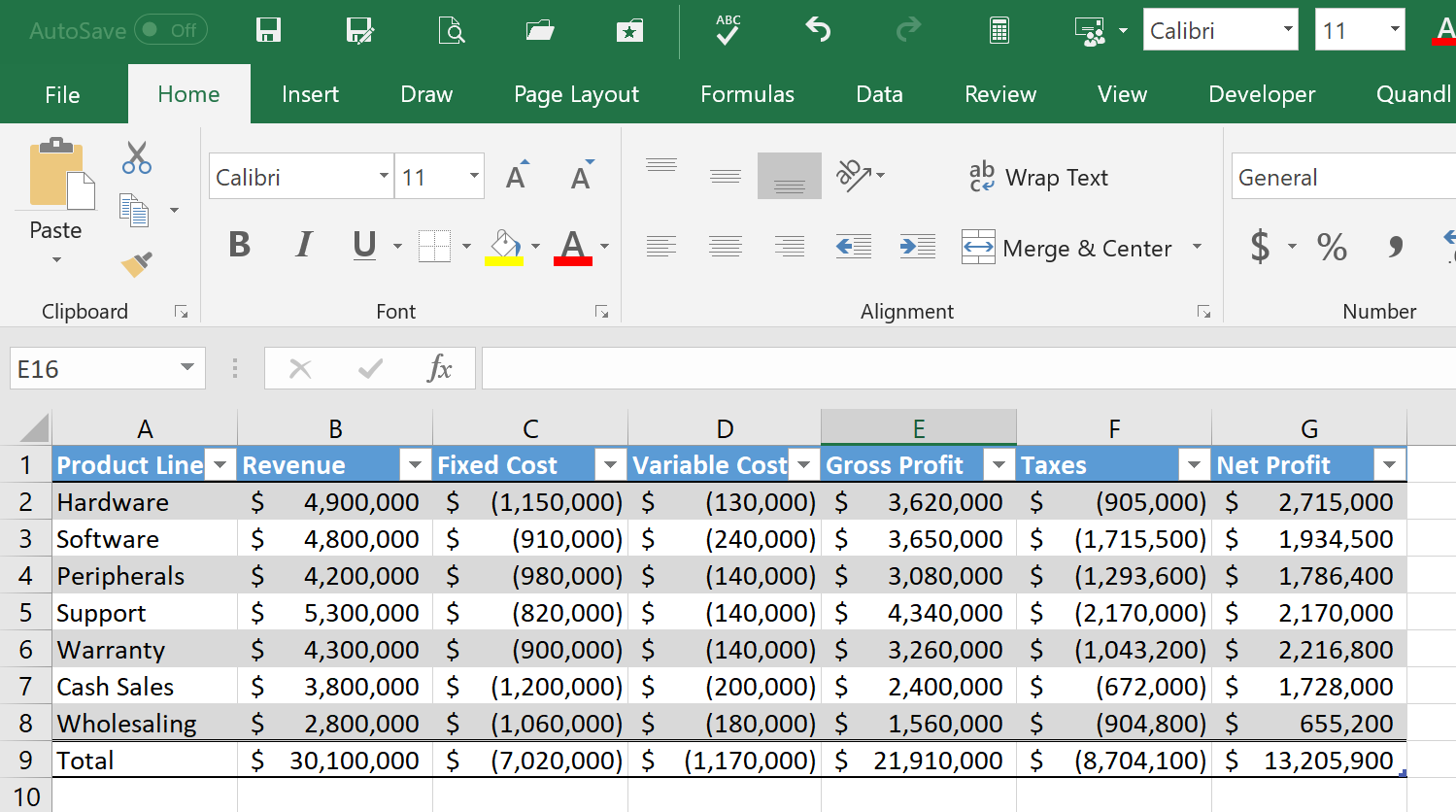Click the fx Insert Function icon
This screenshot has height=812, width=1456.
click(x=440, y=368)
